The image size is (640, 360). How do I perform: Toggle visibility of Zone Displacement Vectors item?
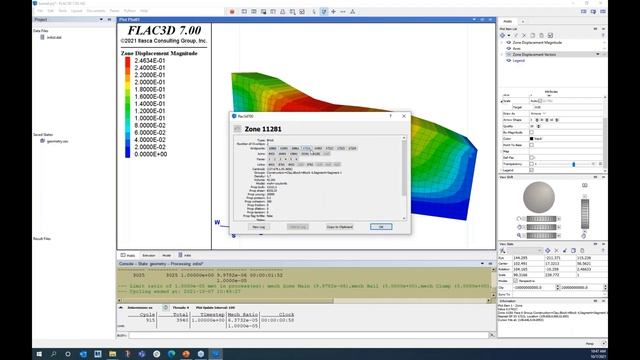click(x=509, y=54)
